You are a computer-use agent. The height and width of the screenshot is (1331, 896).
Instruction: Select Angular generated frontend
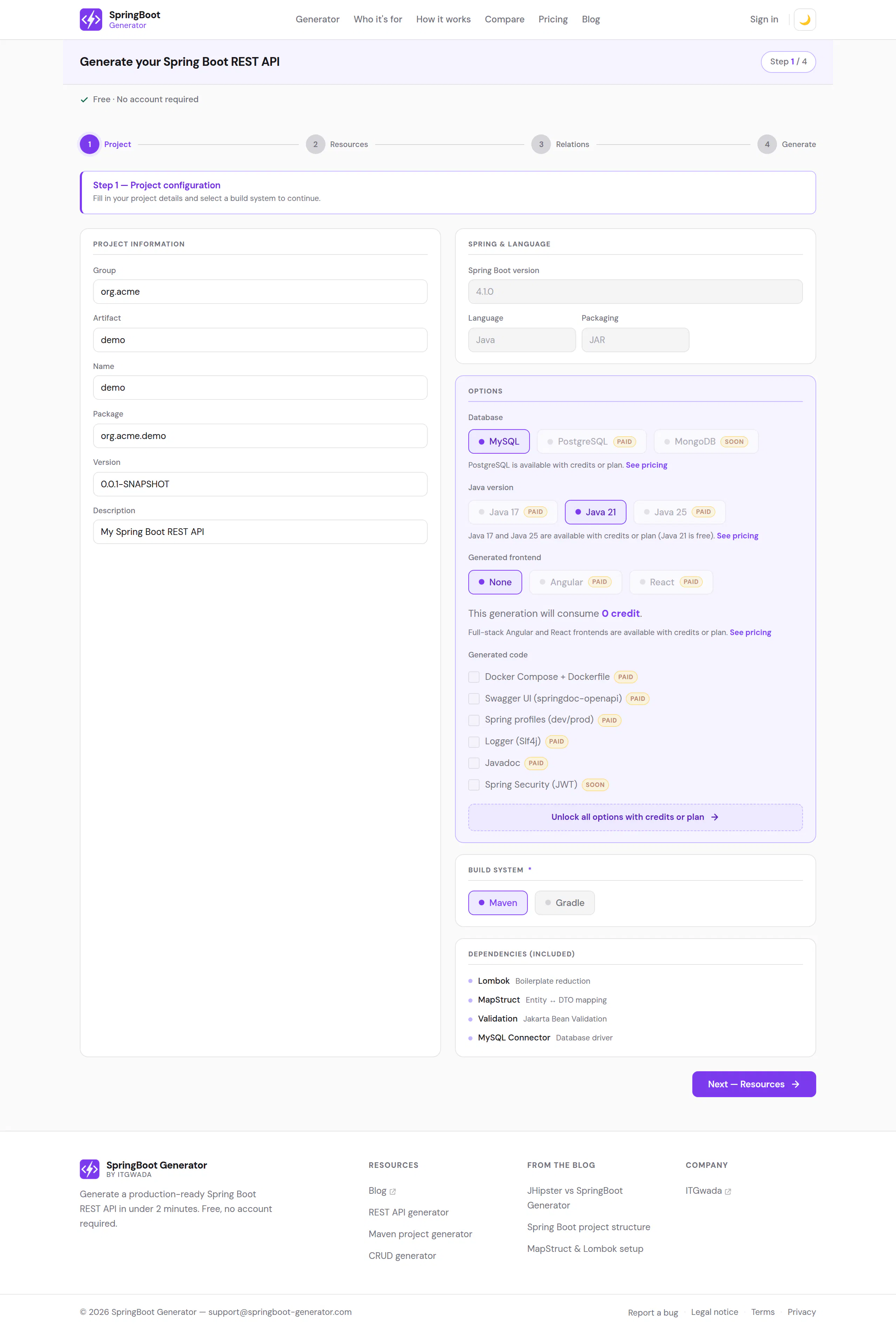point(575,582)
